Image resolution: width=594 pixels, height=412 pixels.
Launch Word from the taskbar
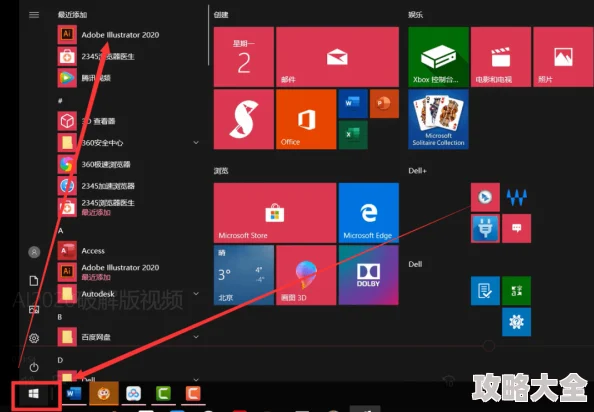click(x=73, y=394)
